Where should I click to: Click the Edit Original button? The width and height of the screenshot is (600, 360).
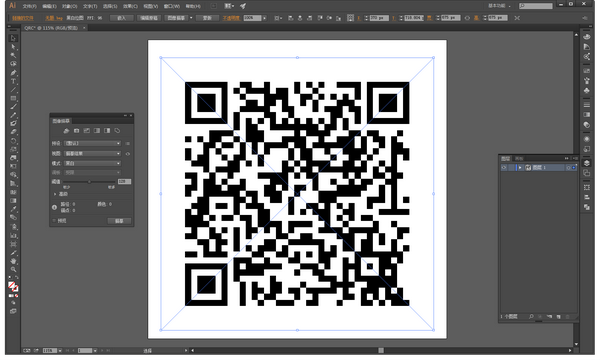tap(149, 18)
